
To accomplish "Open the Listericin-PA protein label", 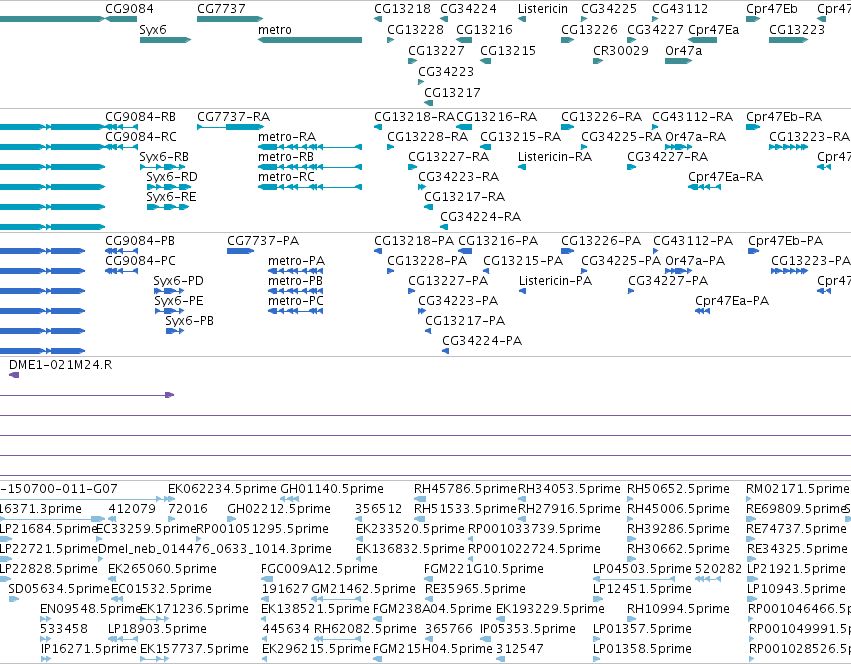I will 555,281.
